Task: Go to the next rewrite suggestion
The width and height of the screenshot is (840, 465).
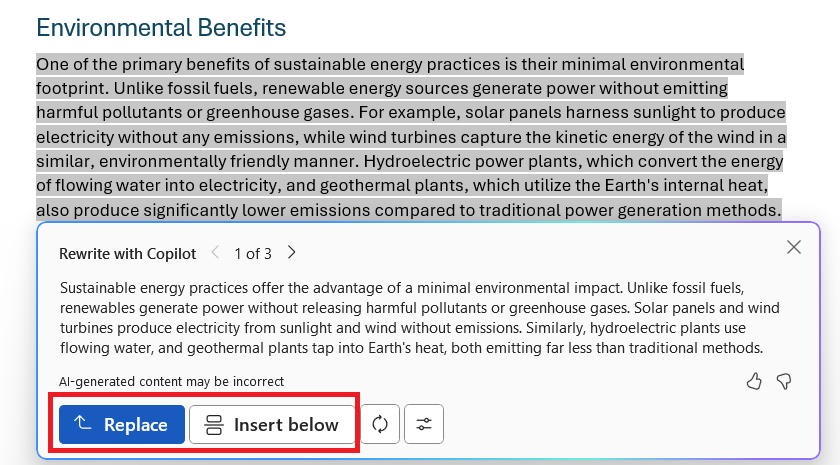Action: point(291,252)
